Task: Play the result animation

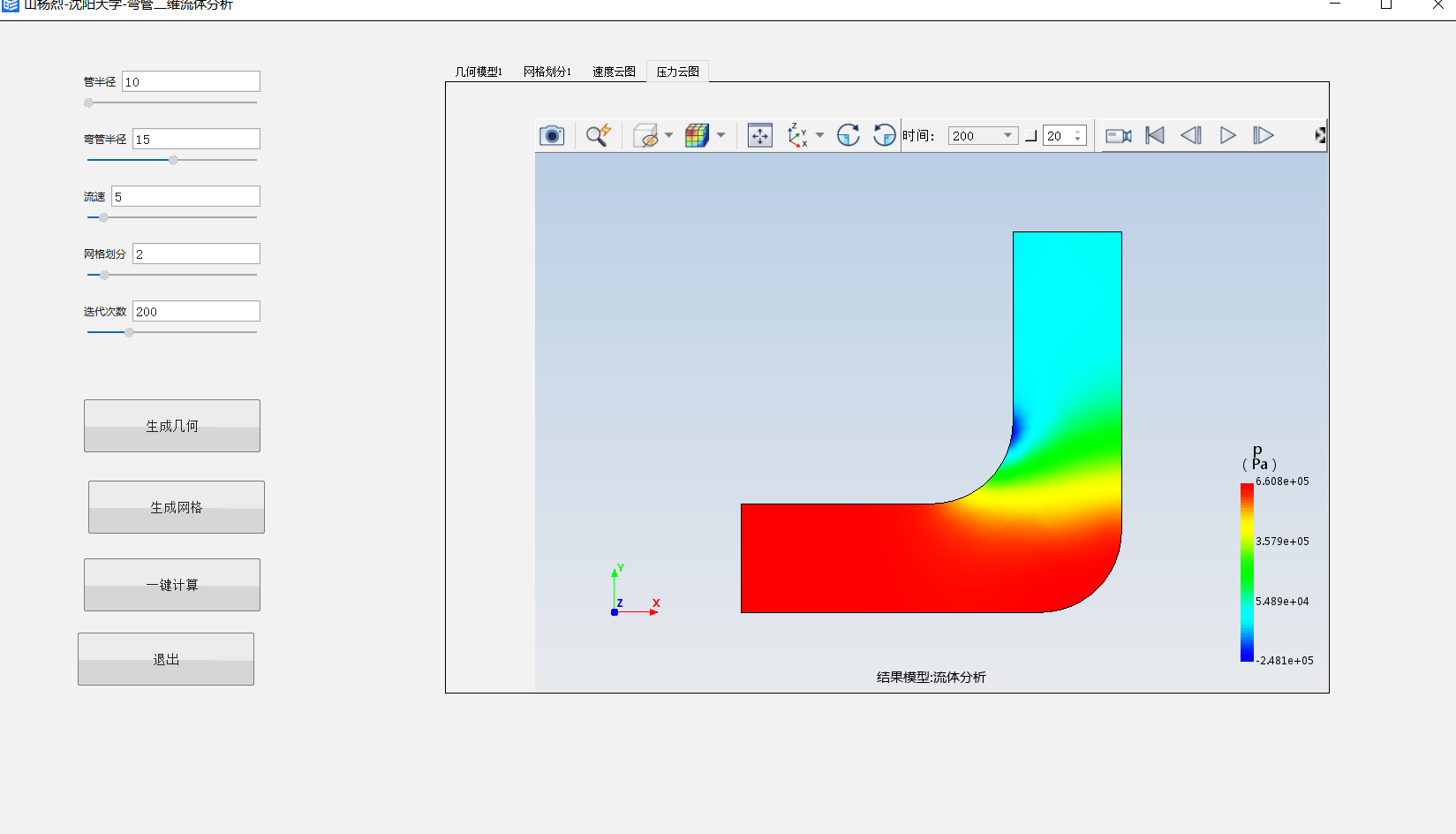Action: pos(1227,135)
